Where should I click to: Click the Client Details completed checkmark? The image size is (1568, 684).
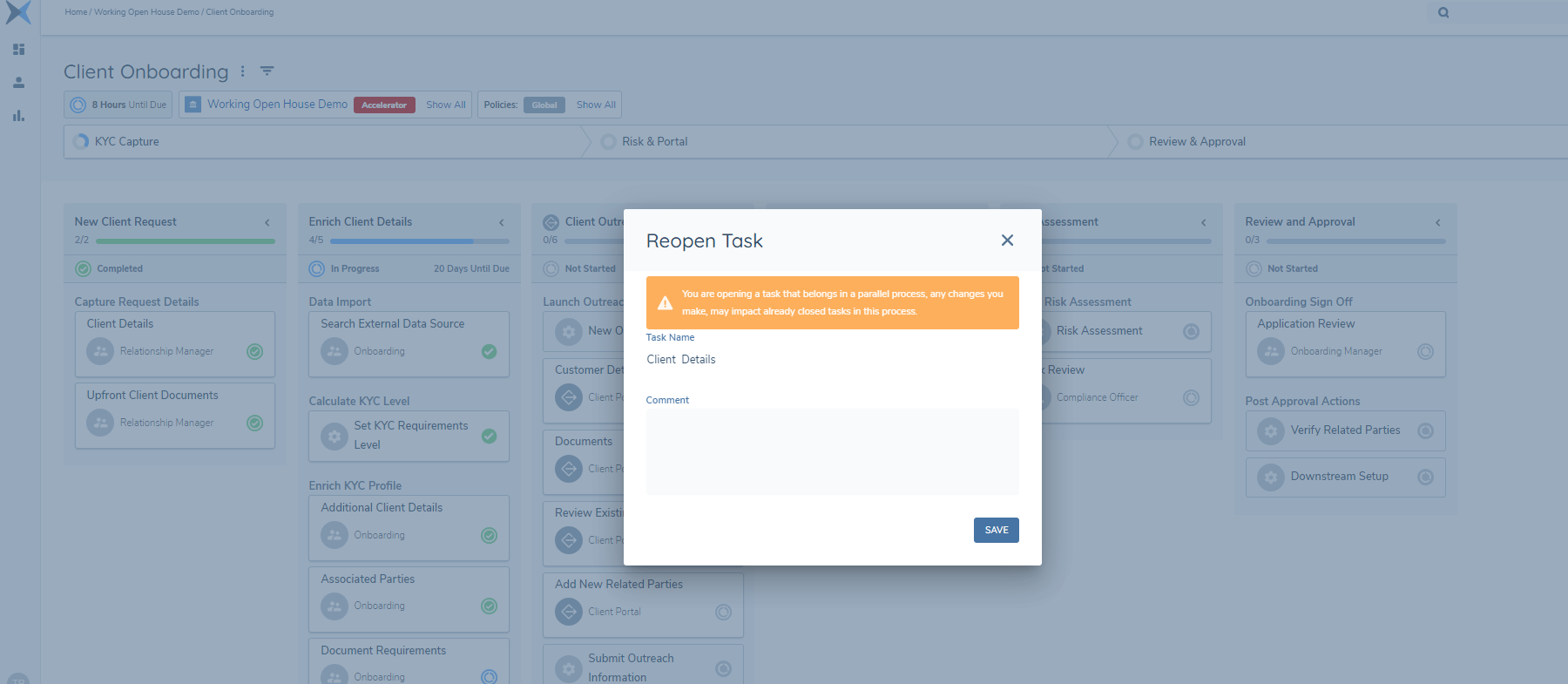(x=255, y=351)
